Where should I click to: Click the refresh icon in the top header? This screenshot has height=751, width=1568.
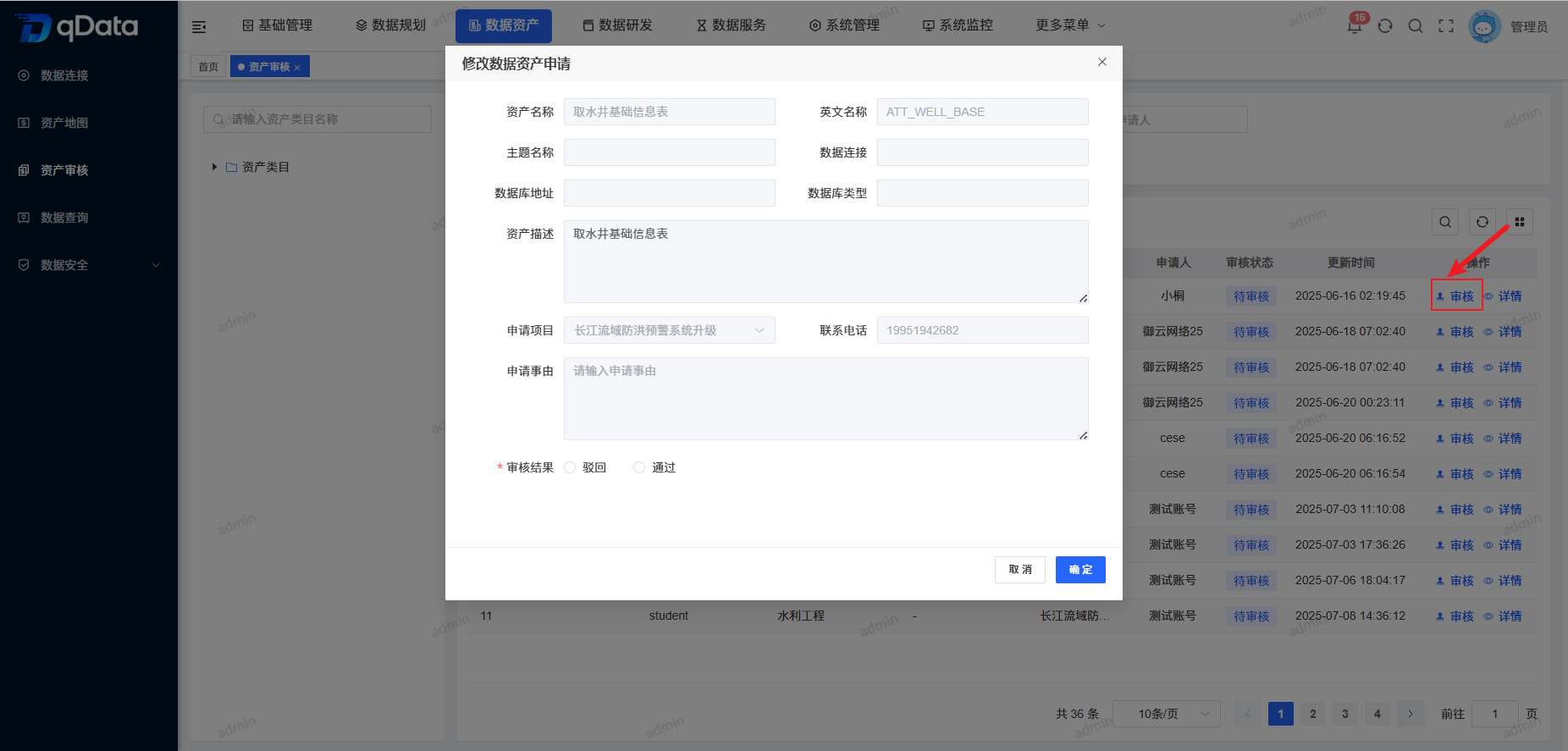click(x=1385, y=26)
